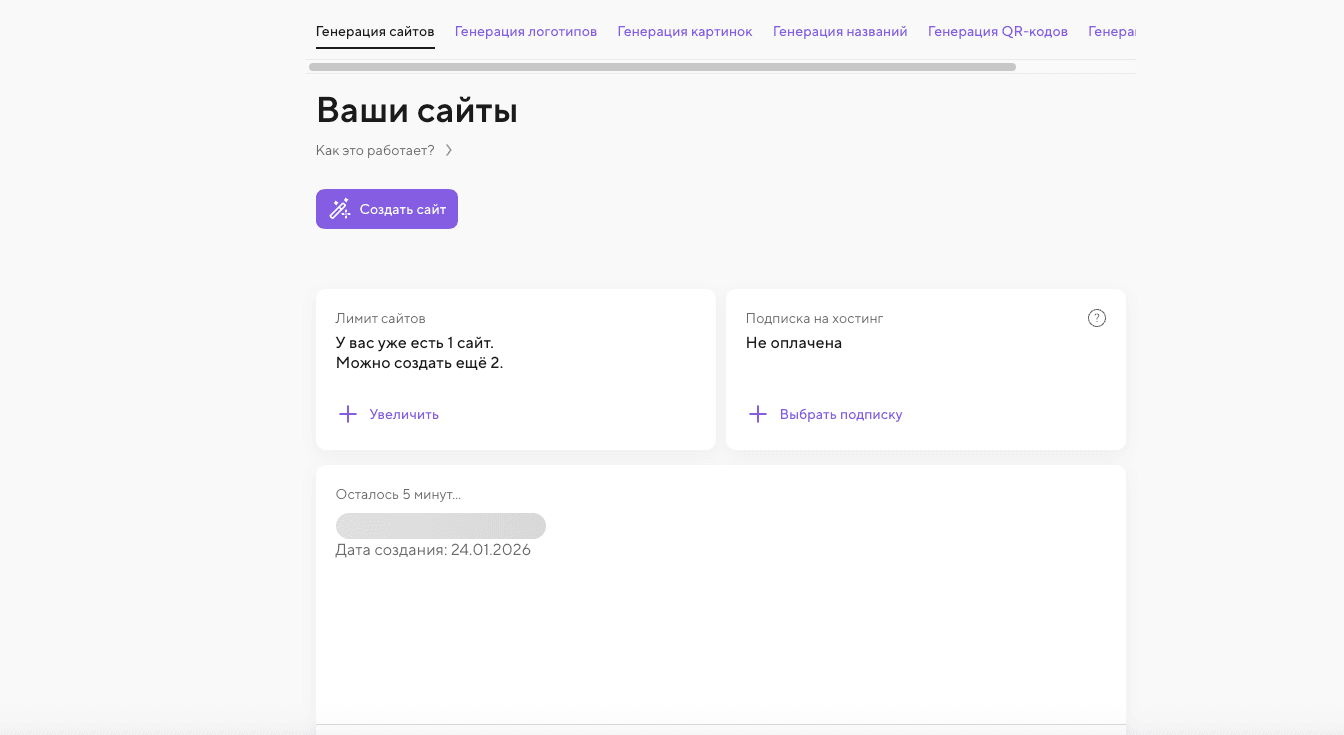
Task: Click the magic wand icon on Создать сайт
Action: tap(340, 209)
